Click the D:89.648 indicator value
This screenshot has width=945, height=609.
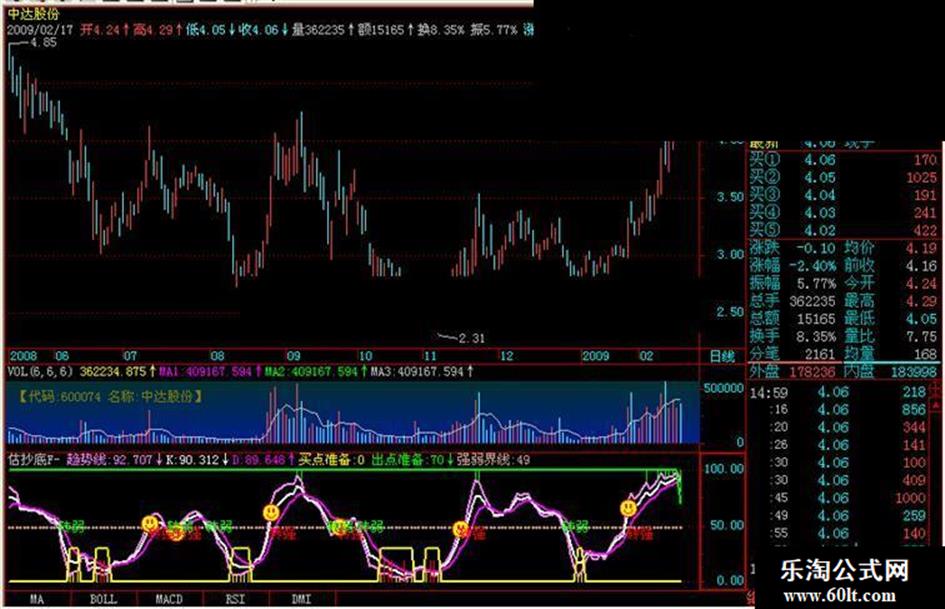coord(259,460)
